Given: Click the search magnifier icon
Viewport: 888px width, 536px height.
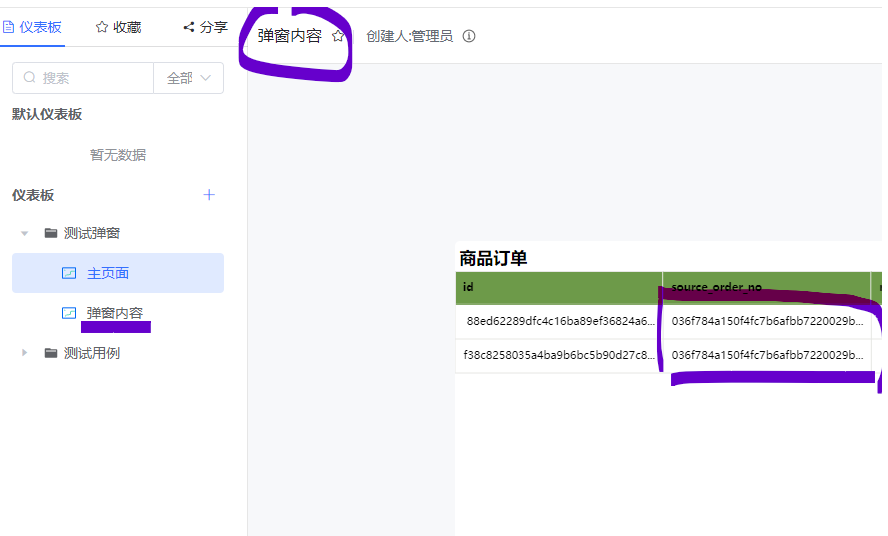Looking at the screenshot, I should (29, 78).
